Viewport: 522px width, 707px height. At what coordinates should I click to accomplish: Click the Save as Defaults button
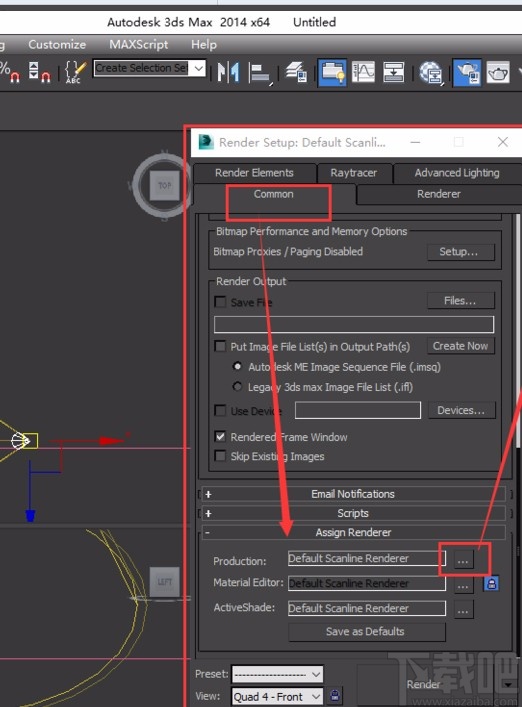click(x=366, y=632)
